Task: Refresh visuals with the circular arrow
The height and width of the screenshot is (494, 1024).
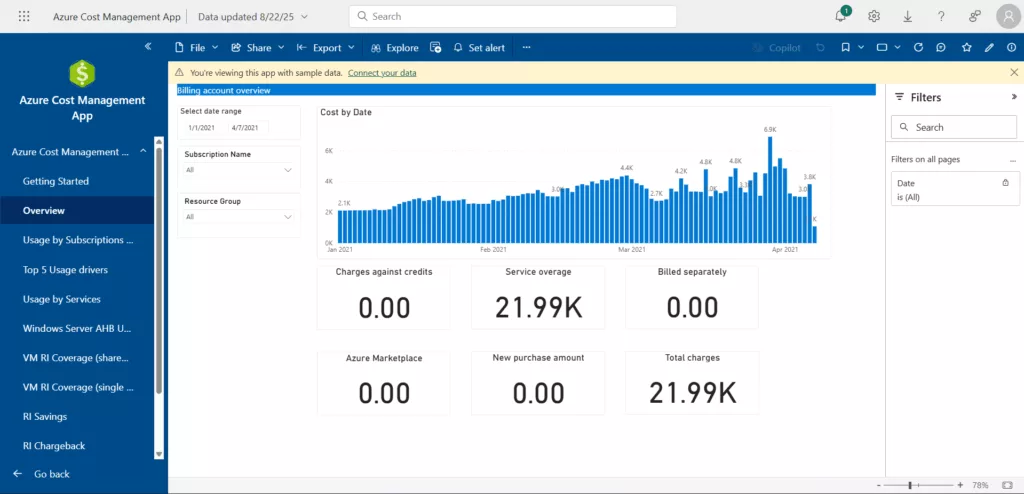Action: click(x=918, y=47)
